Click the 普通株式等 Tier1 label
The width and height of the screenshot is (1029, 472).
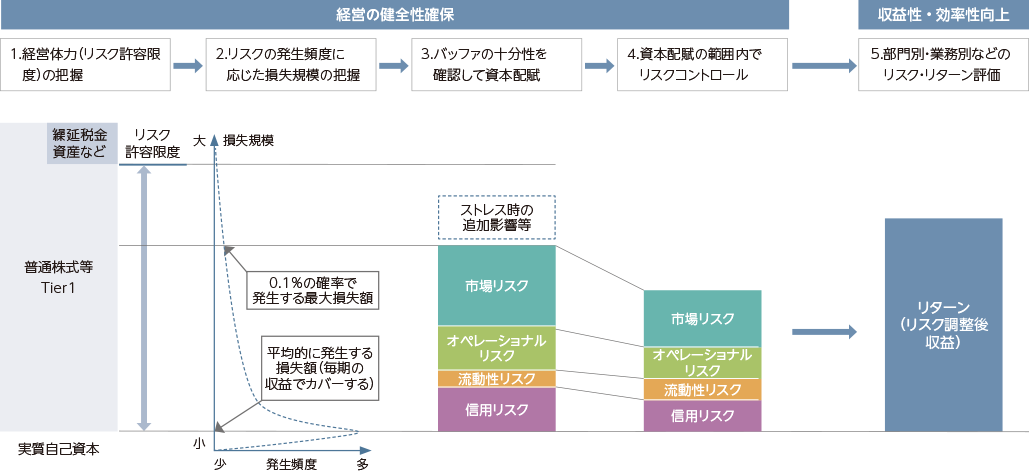[58, 278]
